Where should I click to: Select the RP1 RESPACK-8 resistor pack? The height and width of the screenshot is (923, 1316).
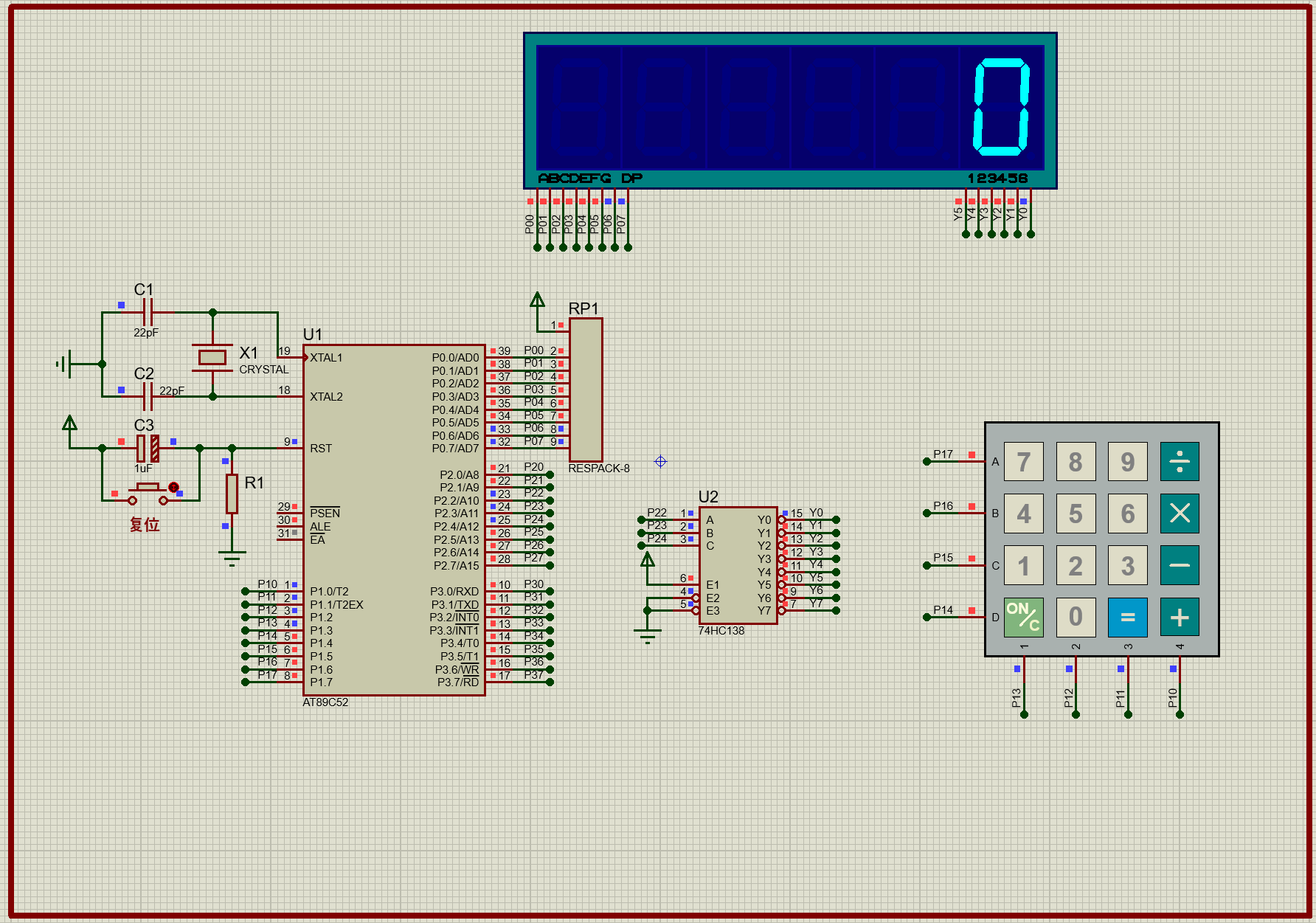click(x=586, y=390)
